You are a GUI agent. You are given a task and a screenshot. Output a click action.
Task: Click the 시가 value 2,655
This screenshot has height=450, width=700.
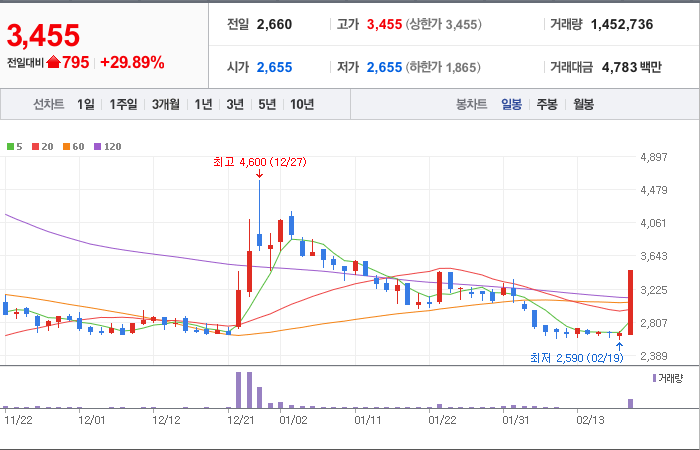coord(274,67)
